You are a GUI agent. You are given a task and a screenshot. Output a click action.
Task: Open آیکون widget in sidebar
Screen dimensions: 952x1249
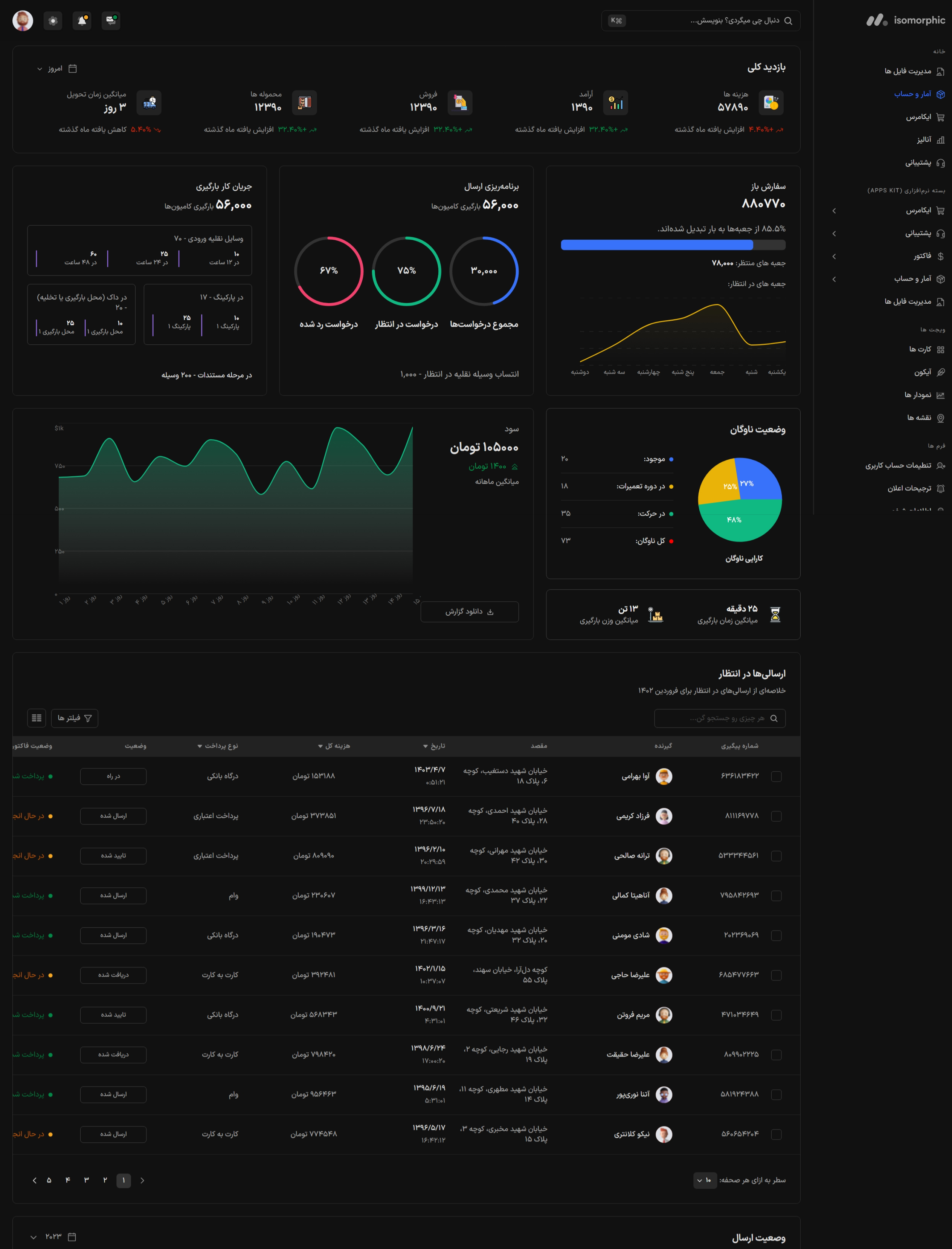click(929, 372)
